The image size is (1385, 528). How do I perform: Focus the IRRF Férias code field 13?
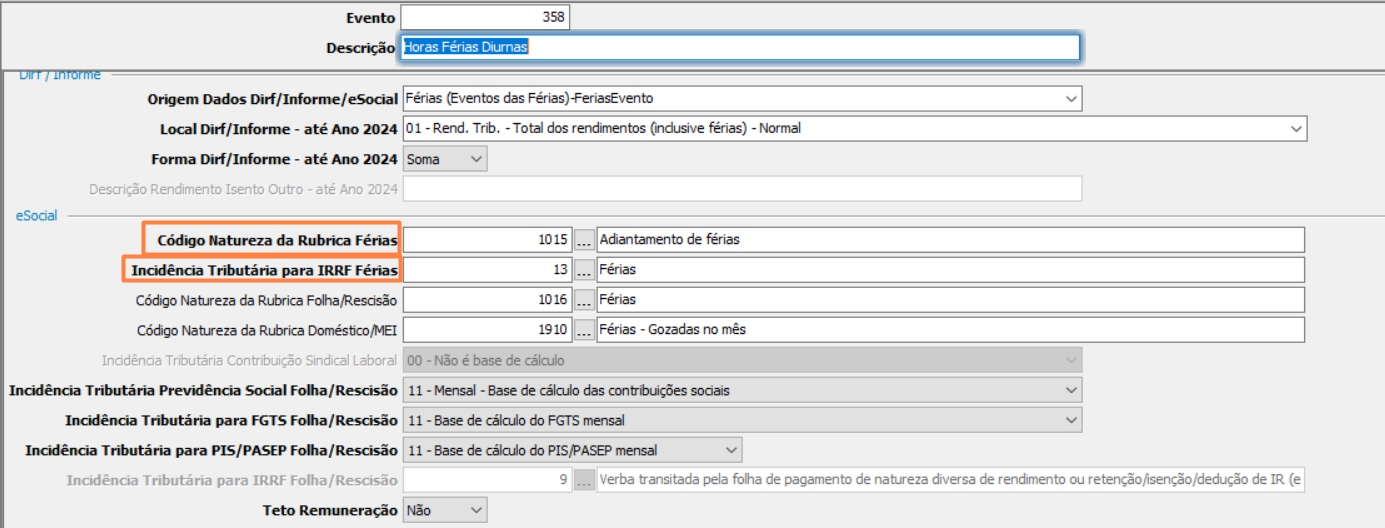(x=486, y=270)
